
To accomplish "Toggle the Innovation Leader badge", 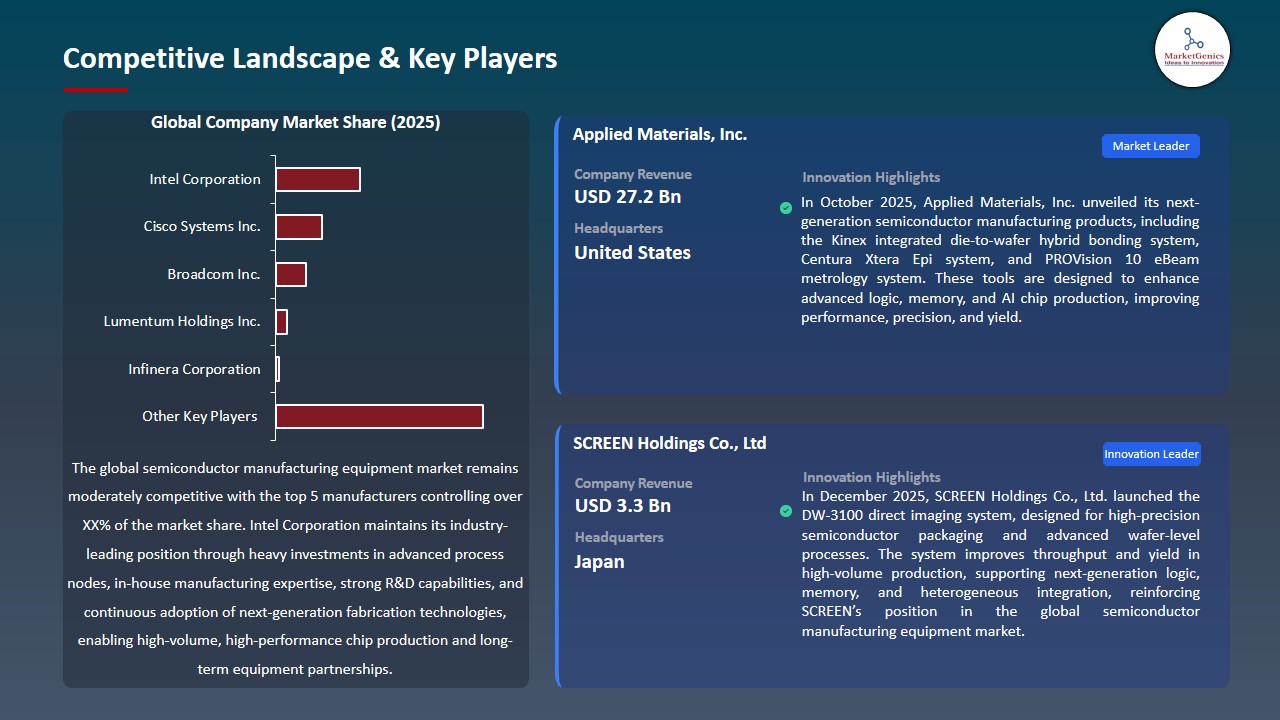I will (x=1151, y=453).
